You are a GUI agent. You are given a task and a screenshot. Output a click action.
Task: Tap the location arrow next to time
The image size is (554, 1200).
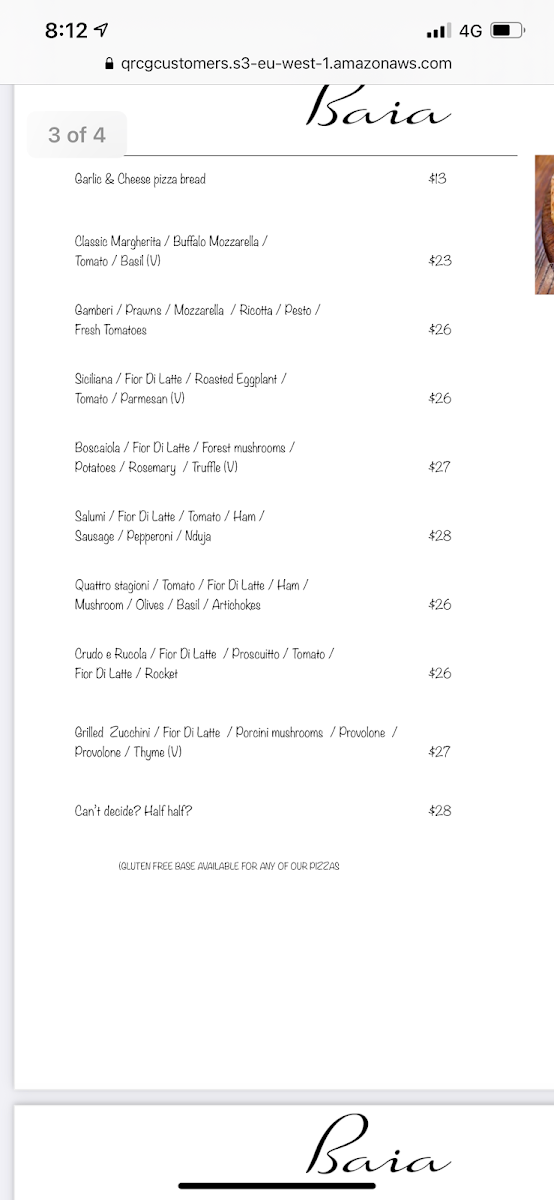pos(101,31)
